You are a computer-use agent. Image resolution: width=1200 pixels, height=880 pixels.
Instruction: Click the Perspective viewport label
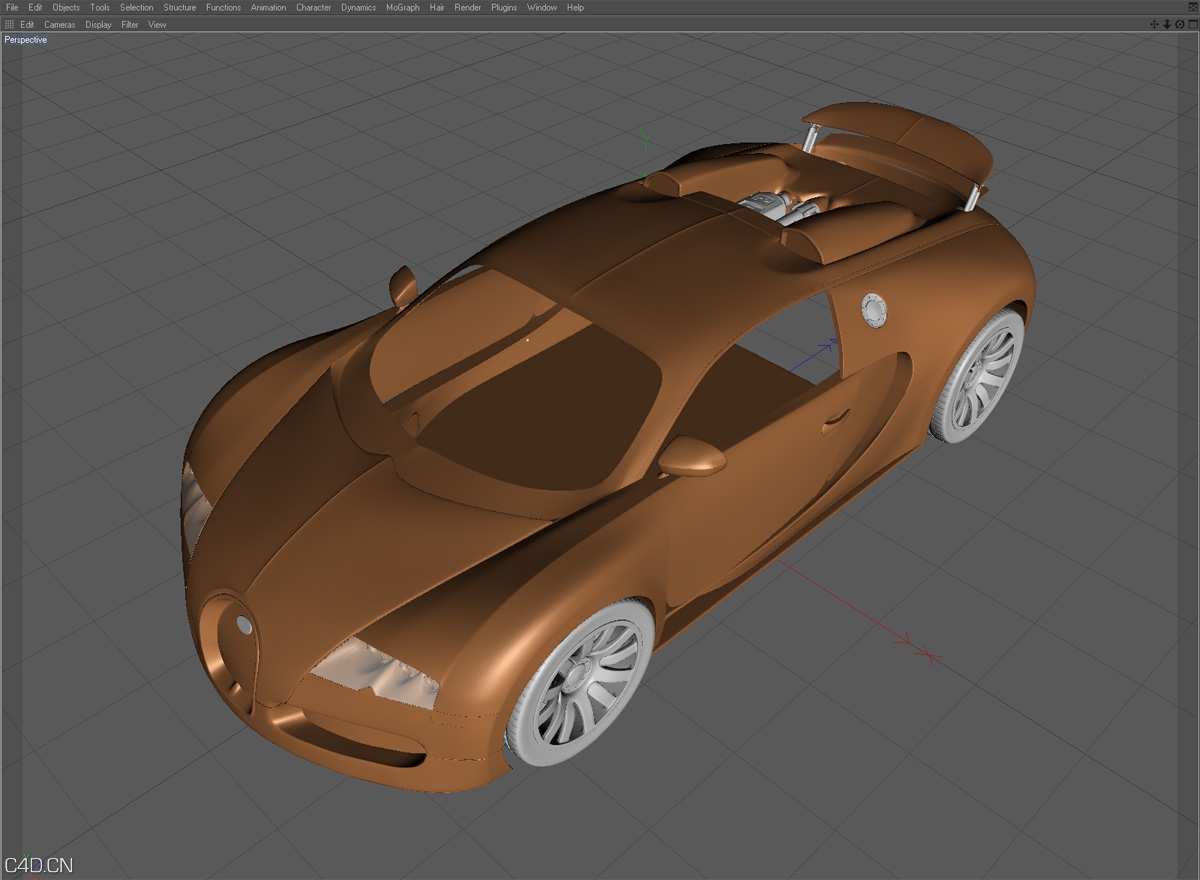point(24,39)
